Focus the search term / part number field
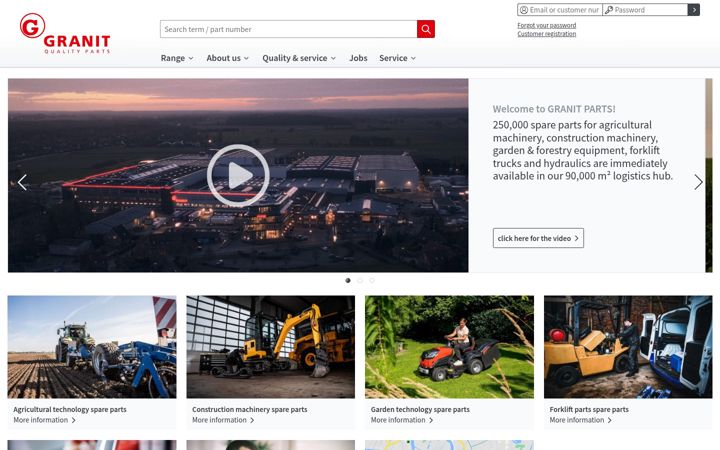720x450 pixels. coord(288,29)
